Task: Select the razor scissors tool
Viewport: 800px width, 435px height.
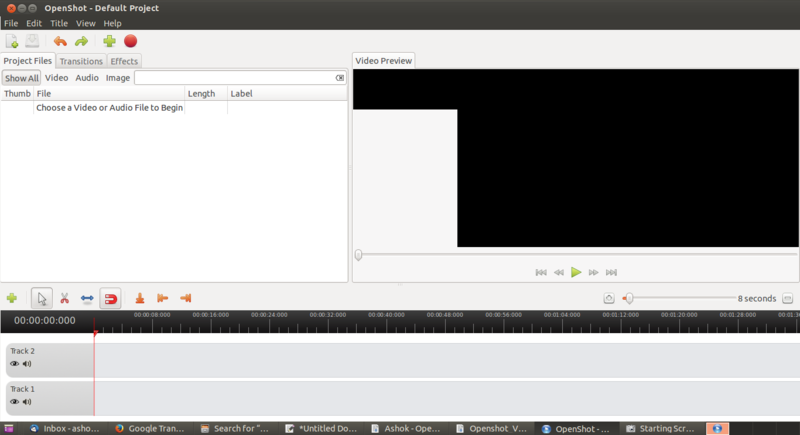Action: 64,298
